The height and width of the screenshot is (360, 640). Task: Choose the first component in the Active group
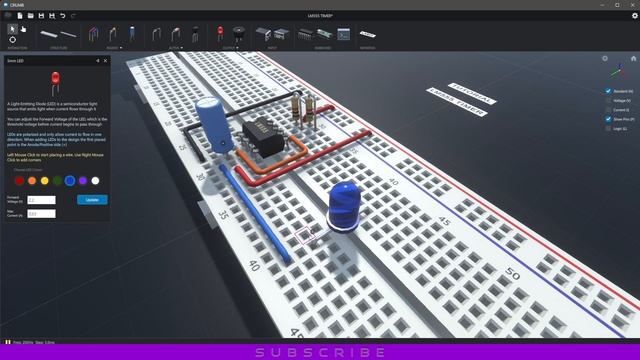tap(156, 34)
